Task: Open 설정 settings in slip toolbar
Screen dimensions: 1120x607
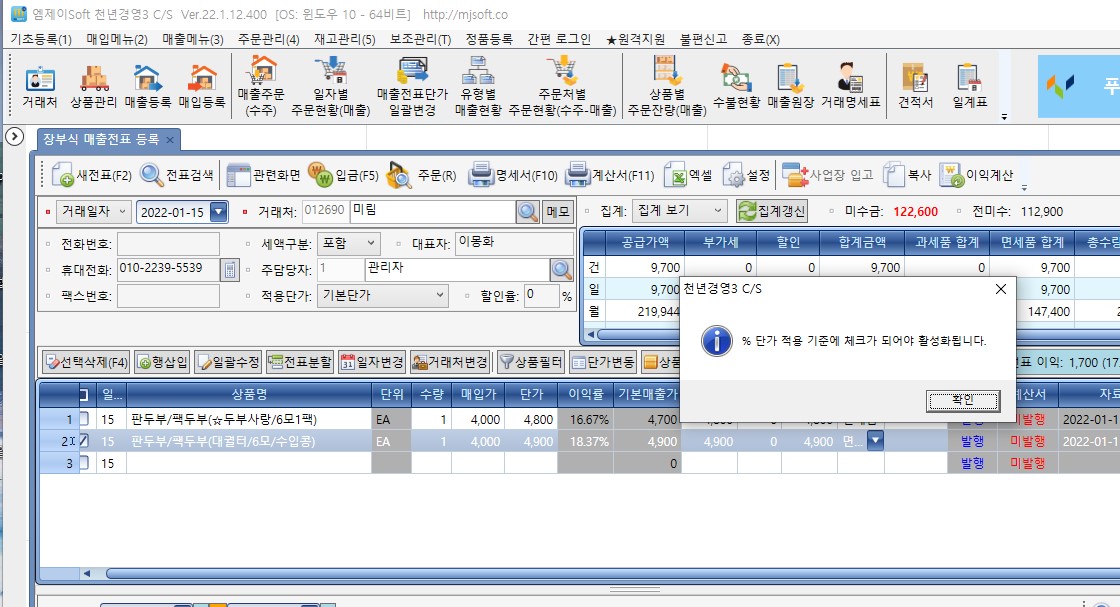Action: (x=746, y=175)
